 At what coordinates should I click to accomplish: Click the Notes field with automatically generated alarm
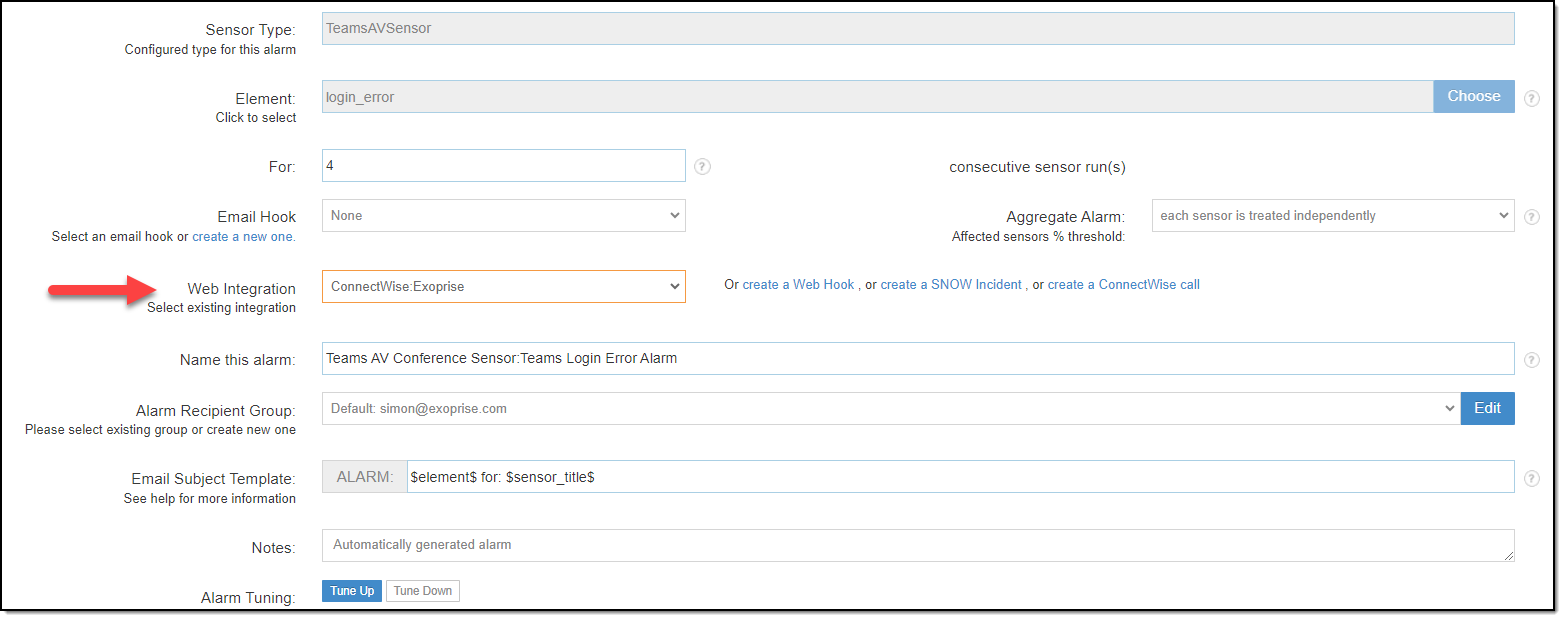click(x=916, y=544)
